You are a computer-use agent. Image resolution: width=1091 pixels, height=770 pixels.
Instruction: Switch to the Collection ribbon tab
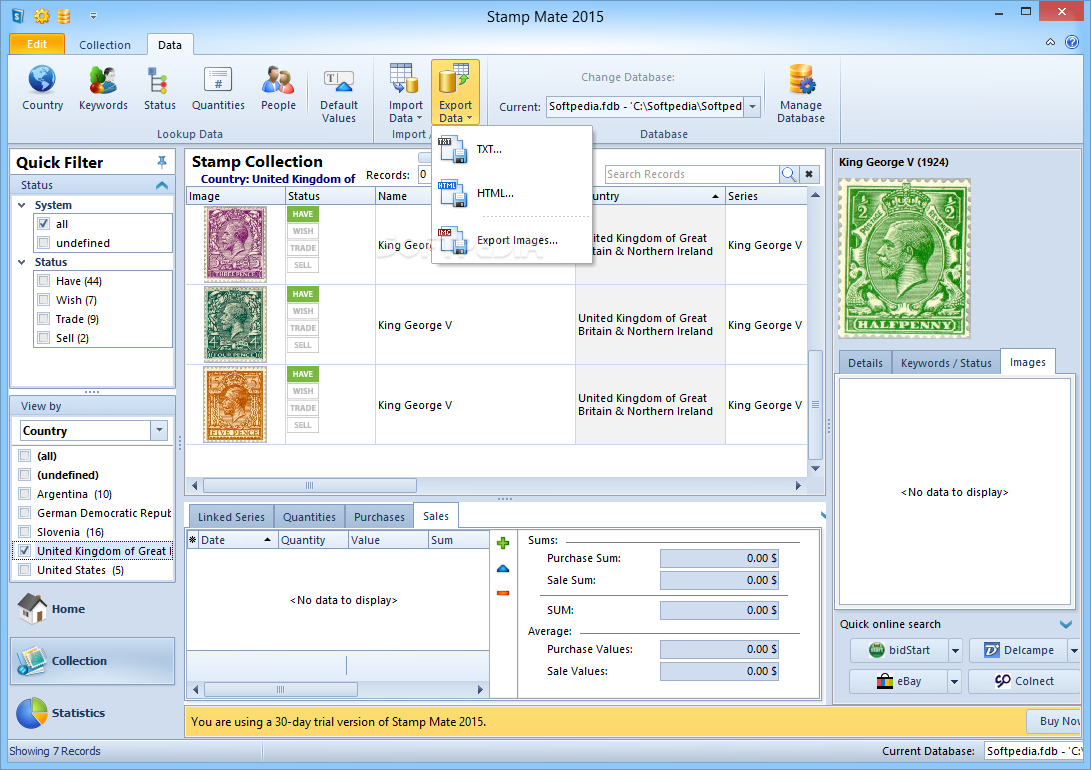(x=105, y=45)
